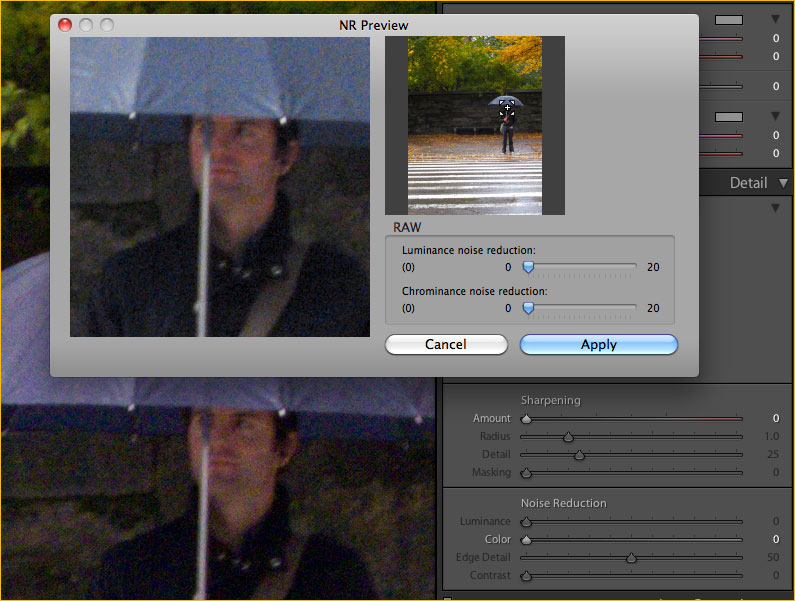Click the Noise Reduction Color value 0
This screenshot has width=795, height=601.
tap(776, 539)
